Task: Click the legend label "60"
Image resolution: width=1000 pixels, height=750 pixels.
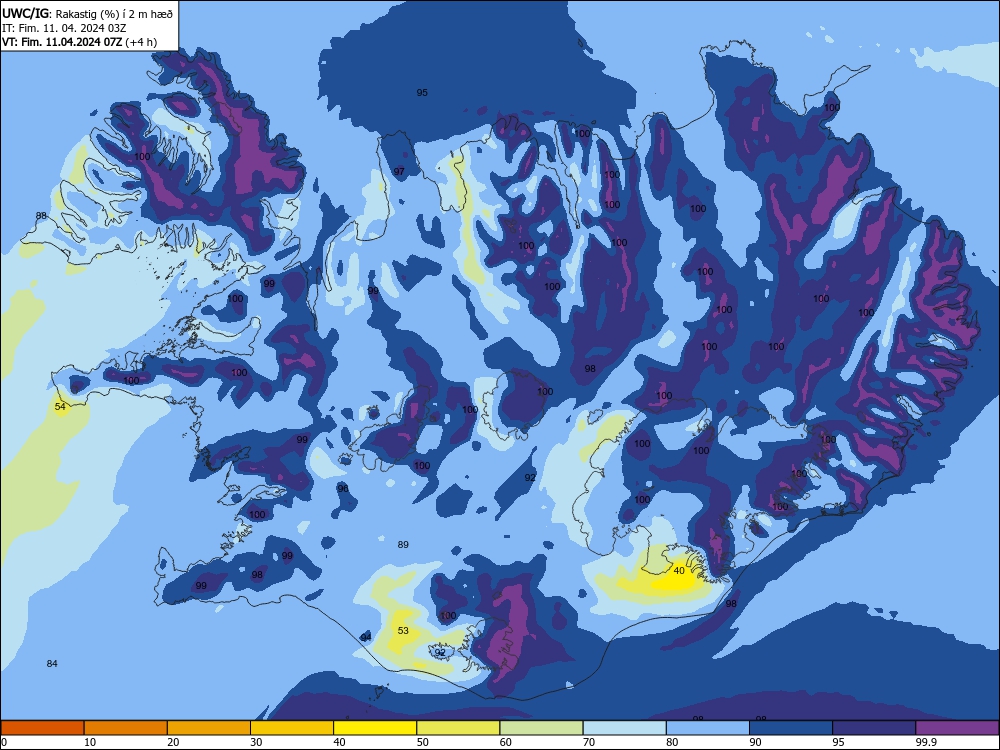Action: coord(506,742)
